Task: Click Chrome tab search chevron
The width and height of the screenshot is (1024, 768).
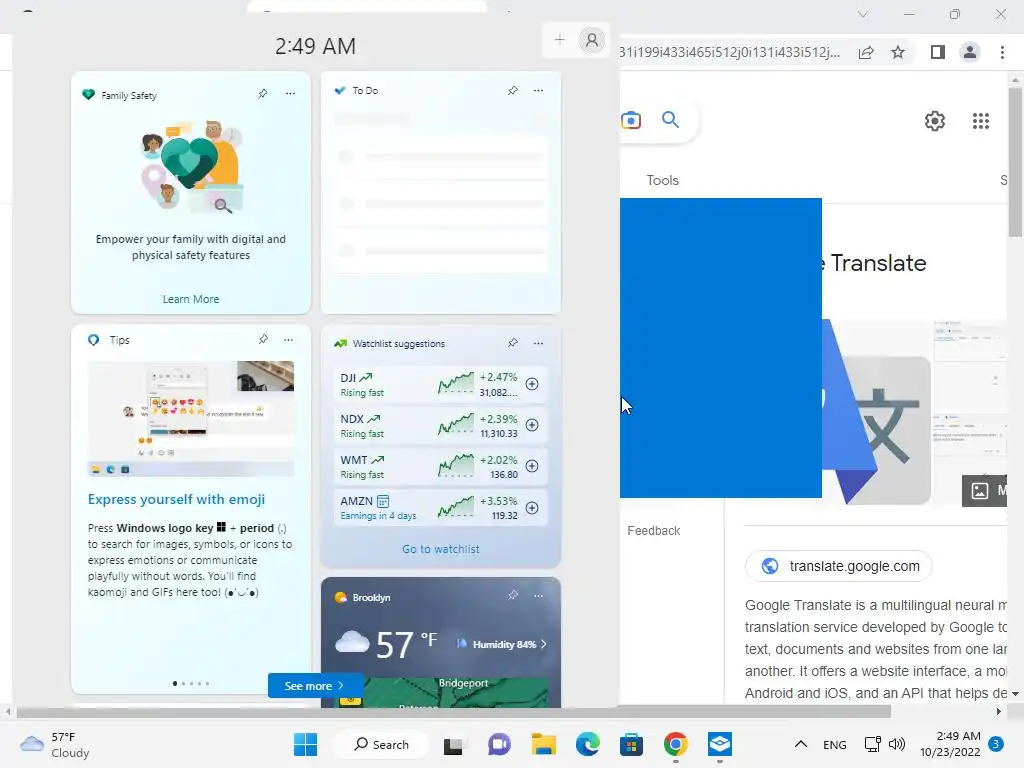Action: 863,14
